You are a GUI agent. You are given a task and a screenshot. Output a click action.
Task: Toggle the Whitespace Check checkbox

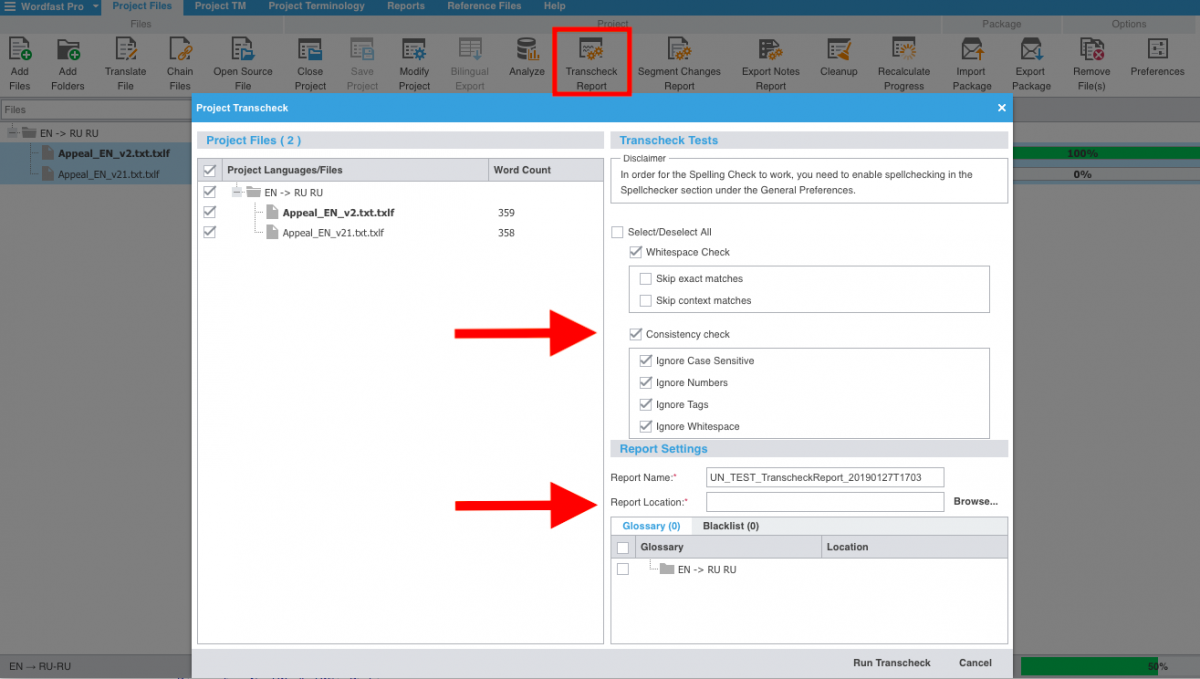pyautogui.click(x=636, y=253)
